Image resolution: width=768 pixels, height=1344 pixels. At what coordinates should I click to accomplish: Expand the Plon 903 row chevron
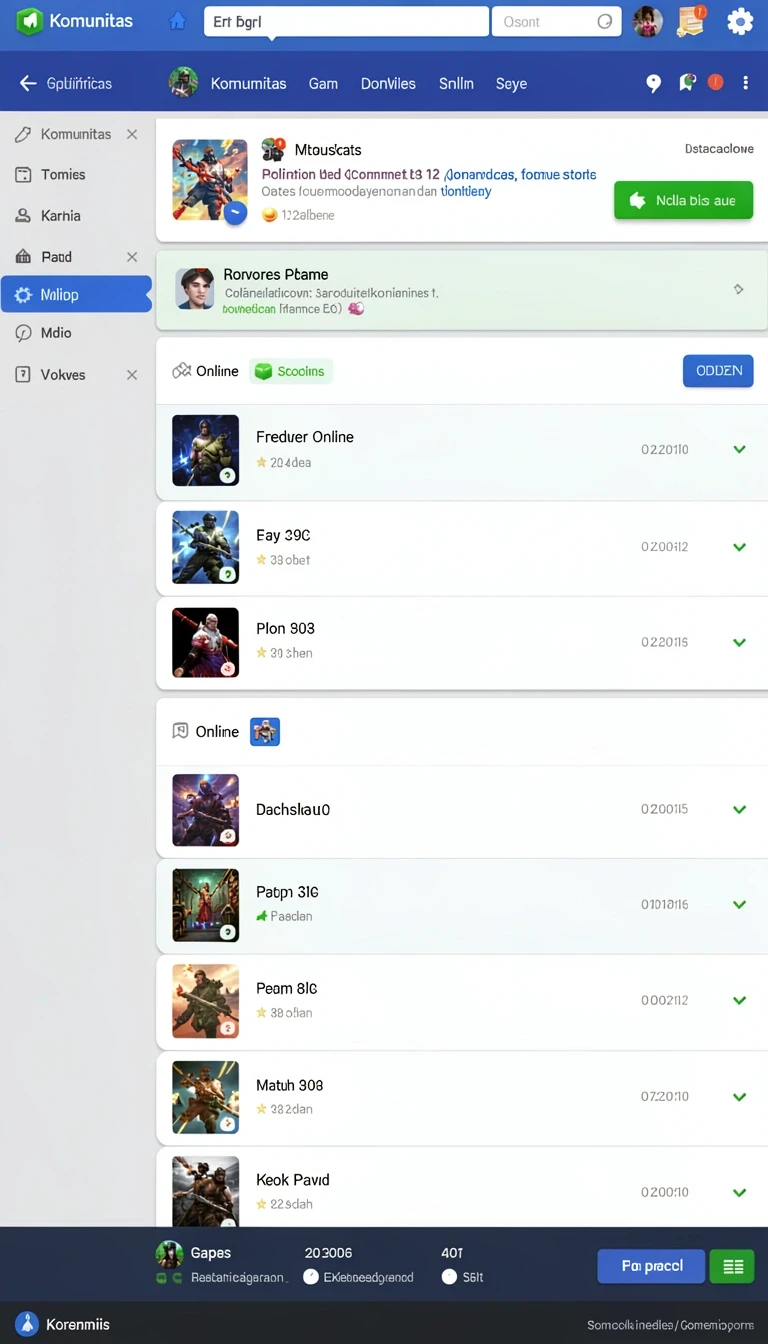click(740, 643)
